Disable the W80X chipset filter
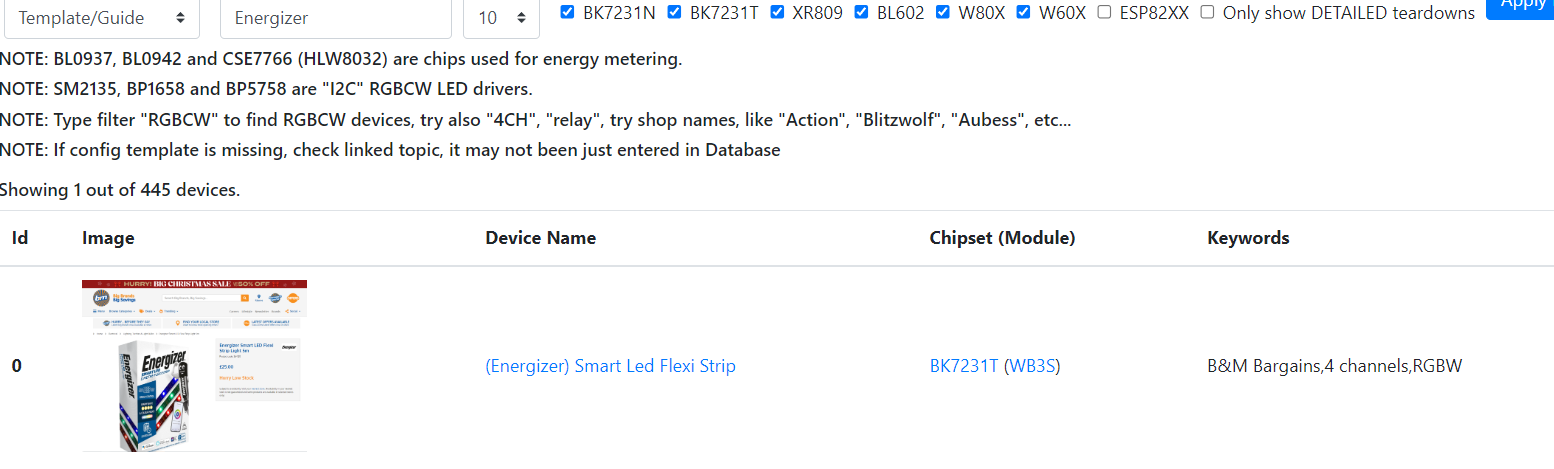1554x469 pixels. (x=943, y=12)
